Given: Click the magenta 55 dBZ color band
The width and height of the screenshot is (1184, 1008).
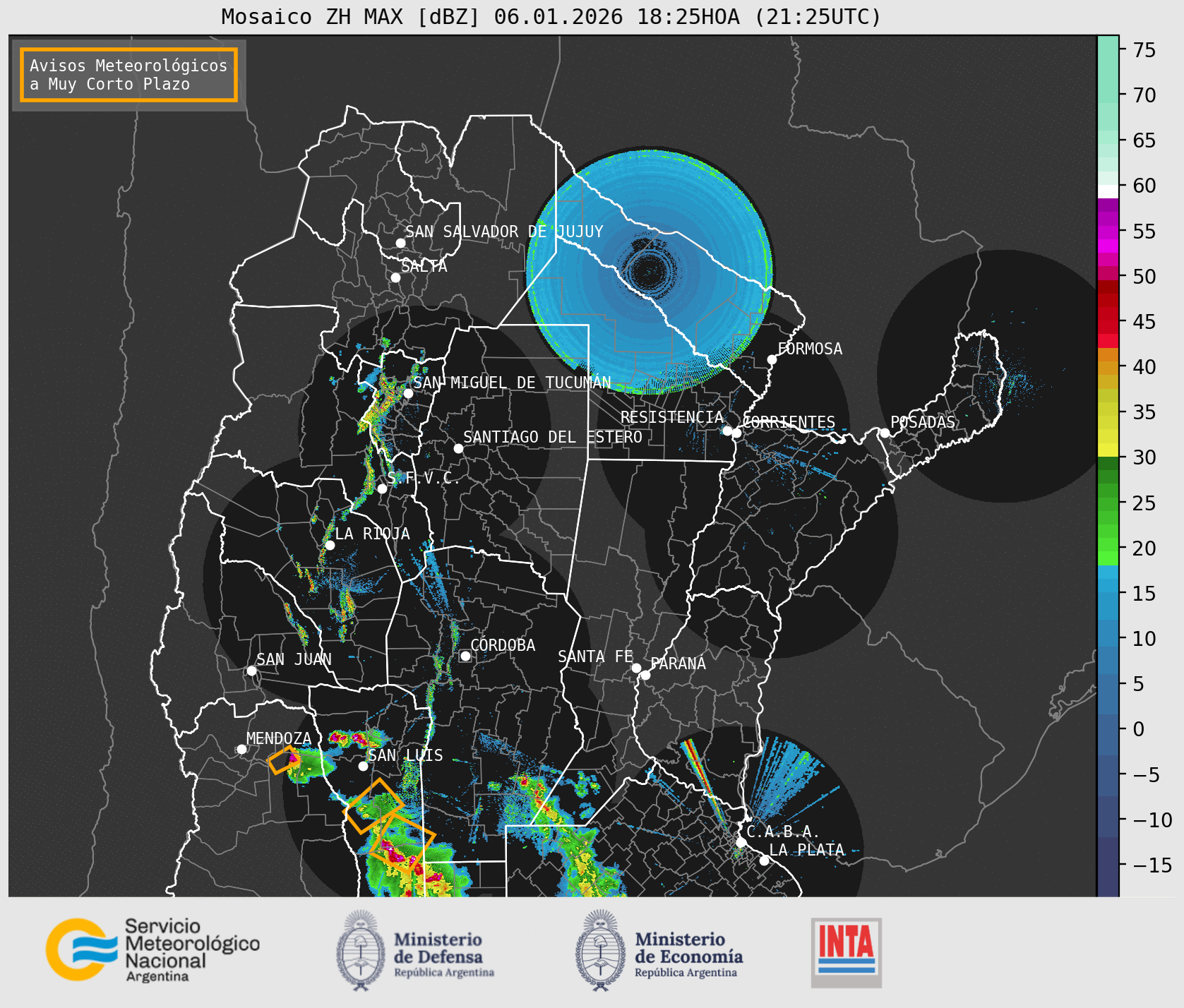Looking at the screenshot, I should [1108, 232].
